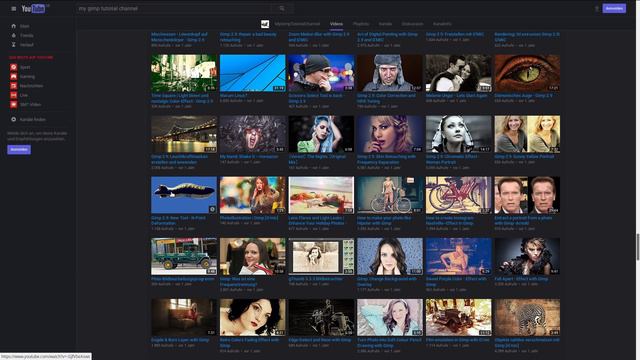
Task: Open the blue-haired woman thumbnail
Action: click(321, 134)
